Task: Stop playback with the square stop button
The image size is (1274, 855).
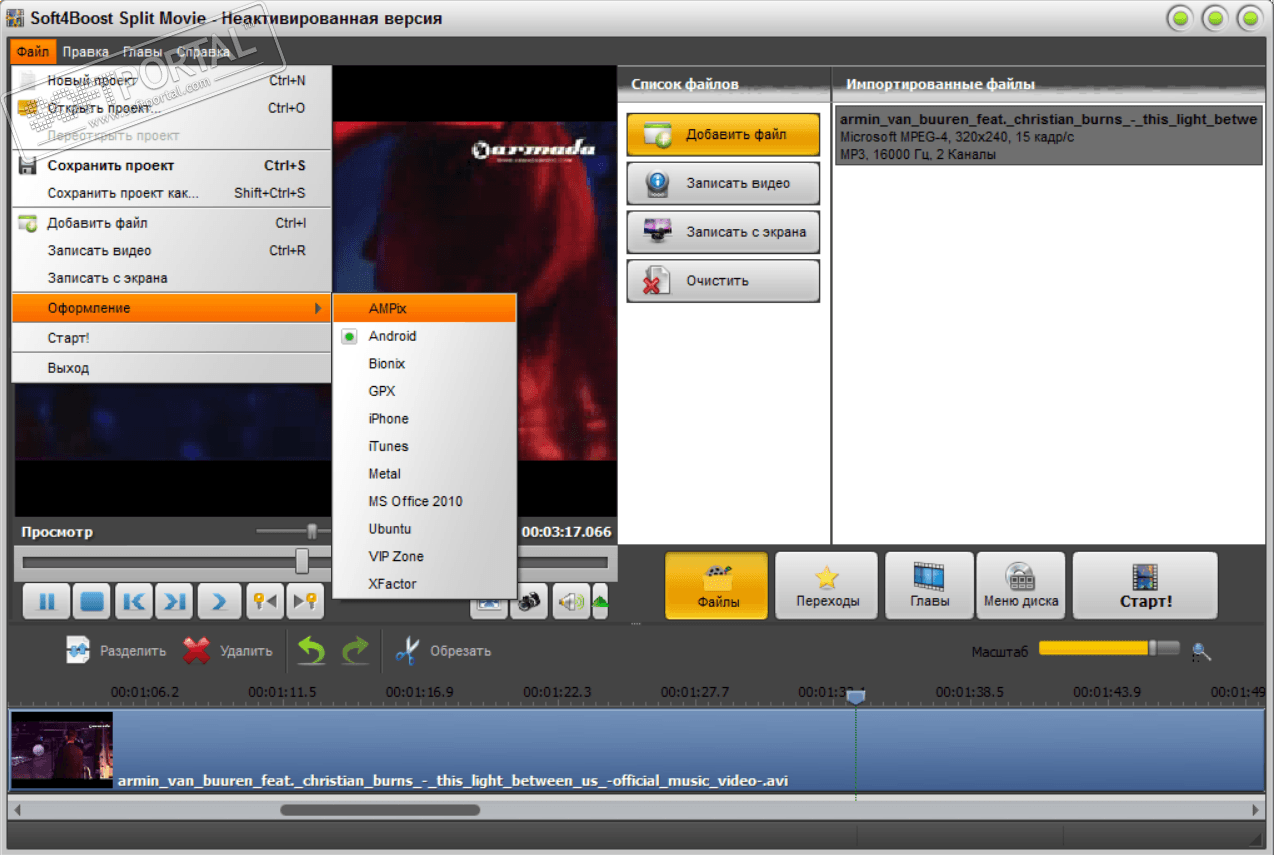Action: tap(92, 602)
